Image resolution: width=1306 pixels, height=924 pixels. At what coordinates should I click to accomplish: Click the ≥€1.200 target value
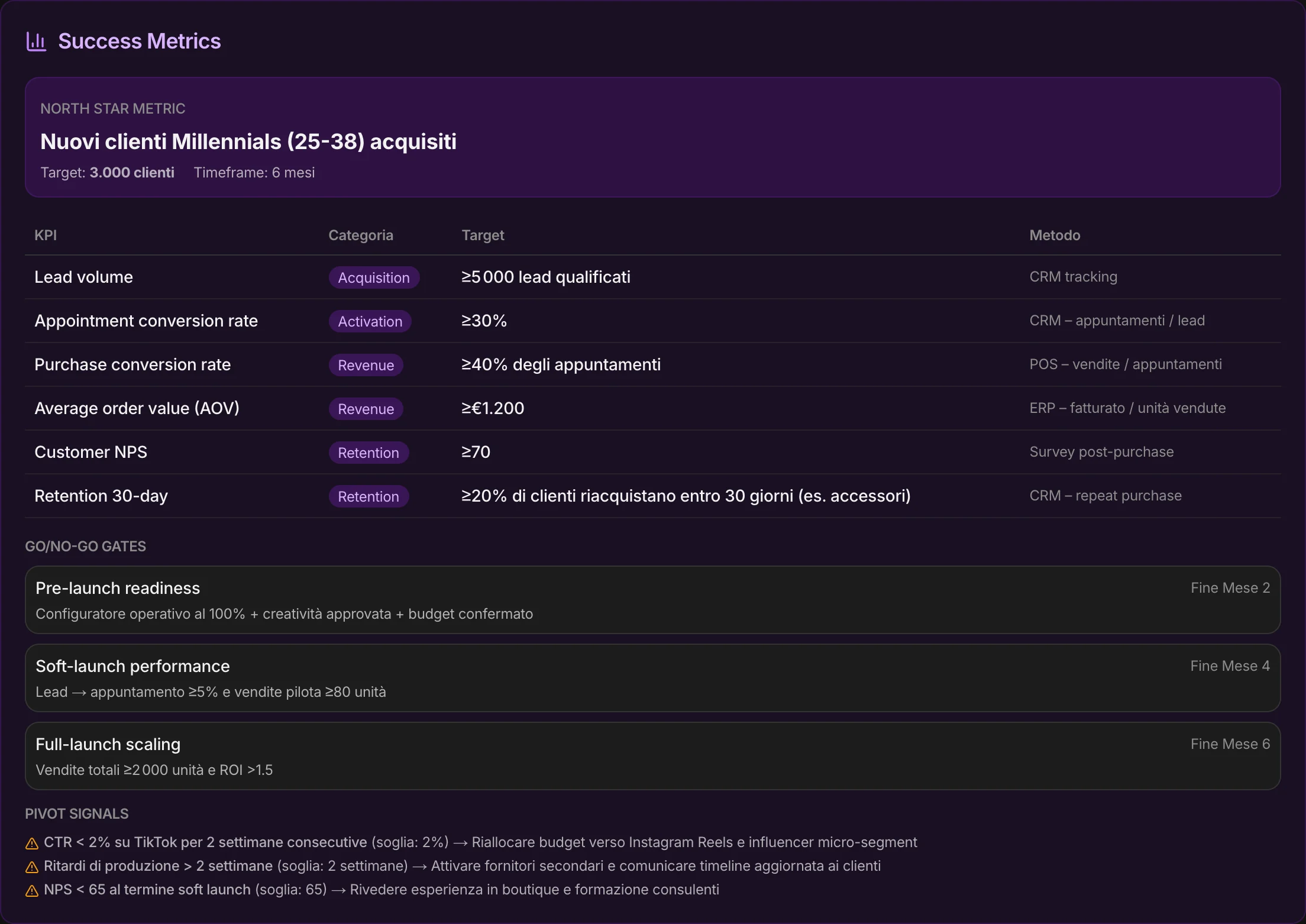[x=493, y=408]
